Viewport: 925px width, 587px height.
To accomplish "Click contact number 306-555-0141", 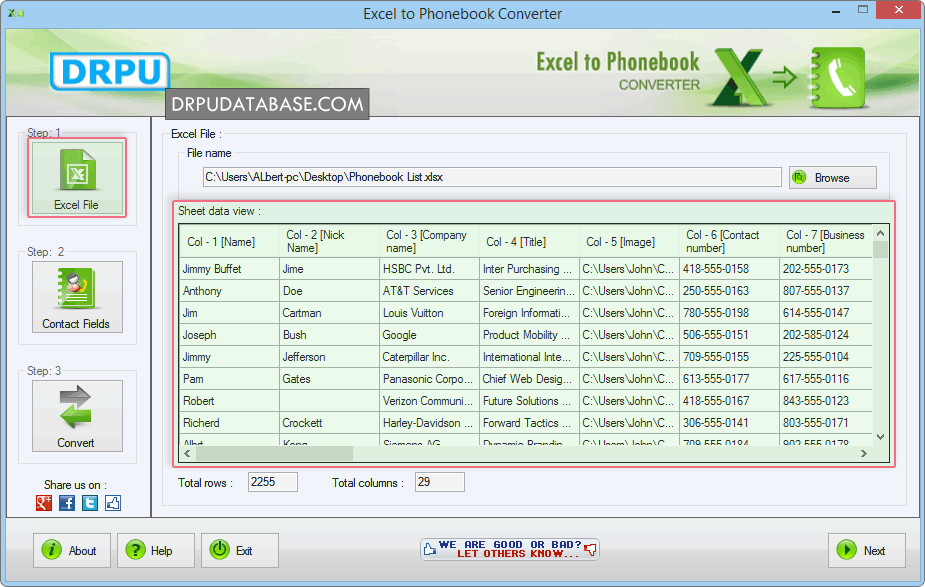I will 729,423.
